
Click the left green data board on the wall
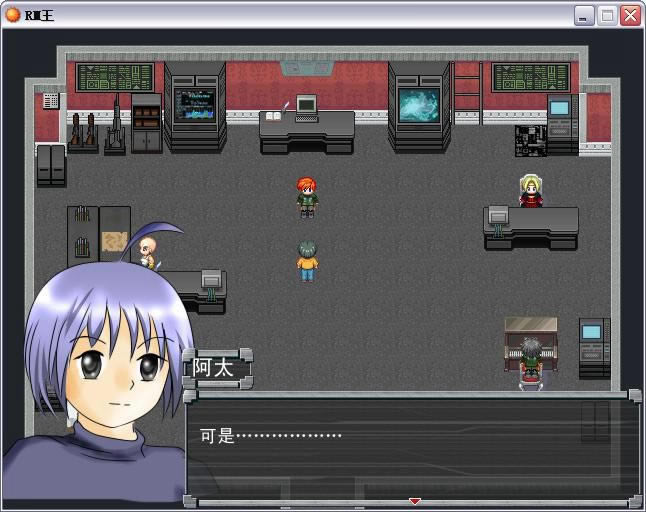(x=115, y=77)
